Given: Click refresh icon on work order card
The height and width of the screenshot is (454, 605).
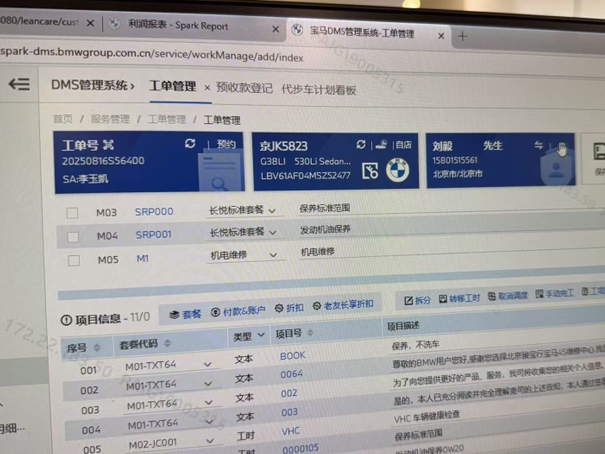Looking at the screenshot, I should [190, 144].
